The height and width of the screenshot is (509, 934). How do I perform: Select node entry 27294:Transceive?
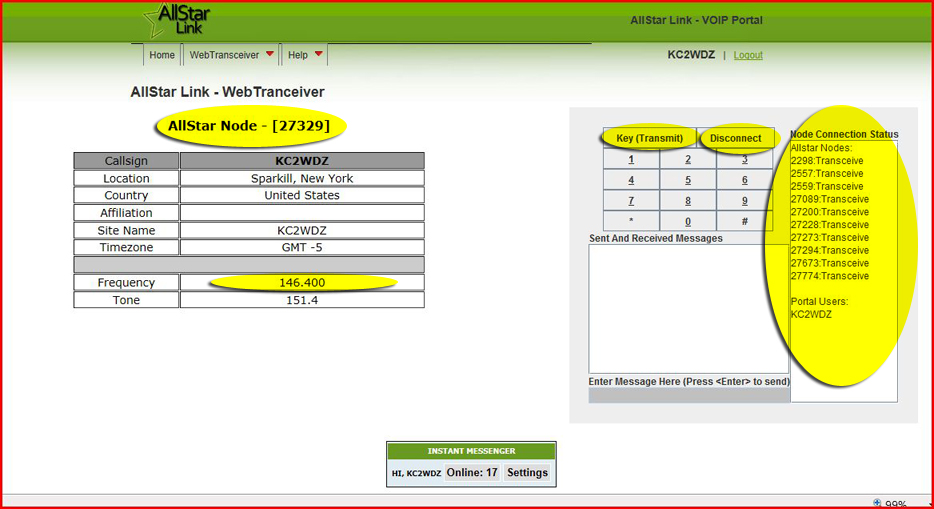[x=830, y=251]
